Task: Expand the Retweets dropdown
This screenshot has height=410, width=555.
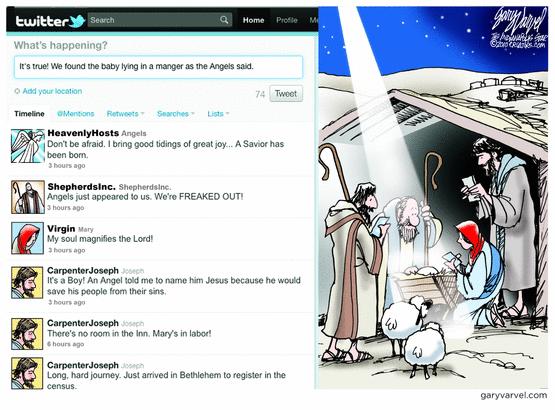Action: pos(126,114)
